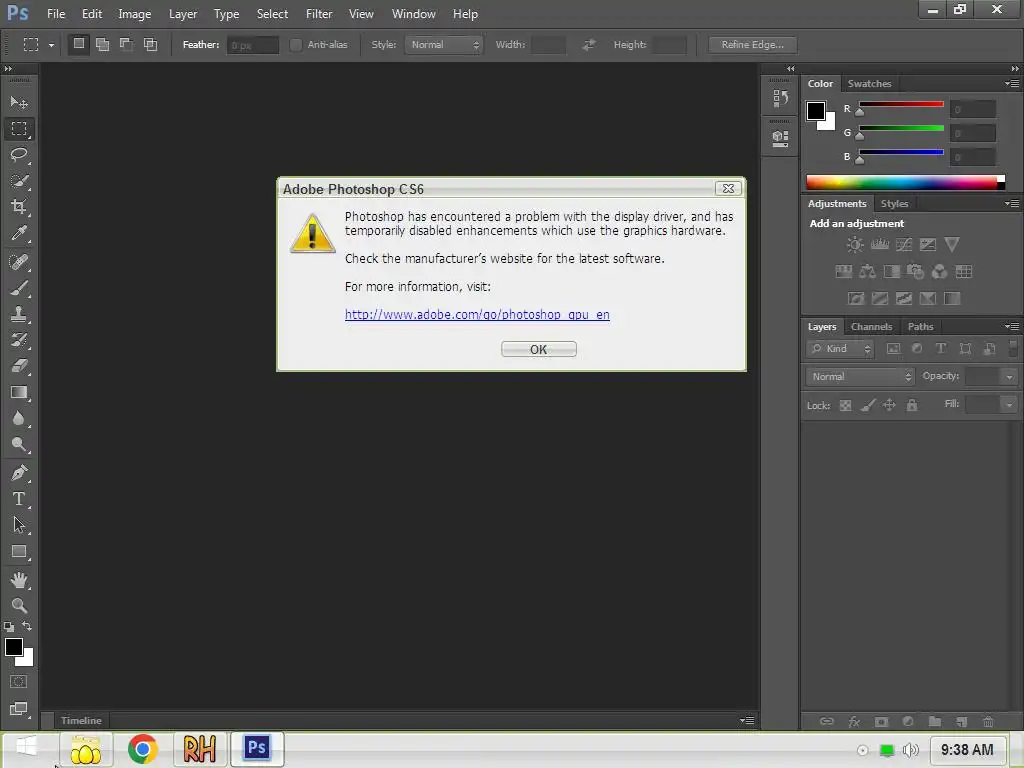Select the Zoom tool
Viewport: 1024px width, 768px height.
coord(19,606)
